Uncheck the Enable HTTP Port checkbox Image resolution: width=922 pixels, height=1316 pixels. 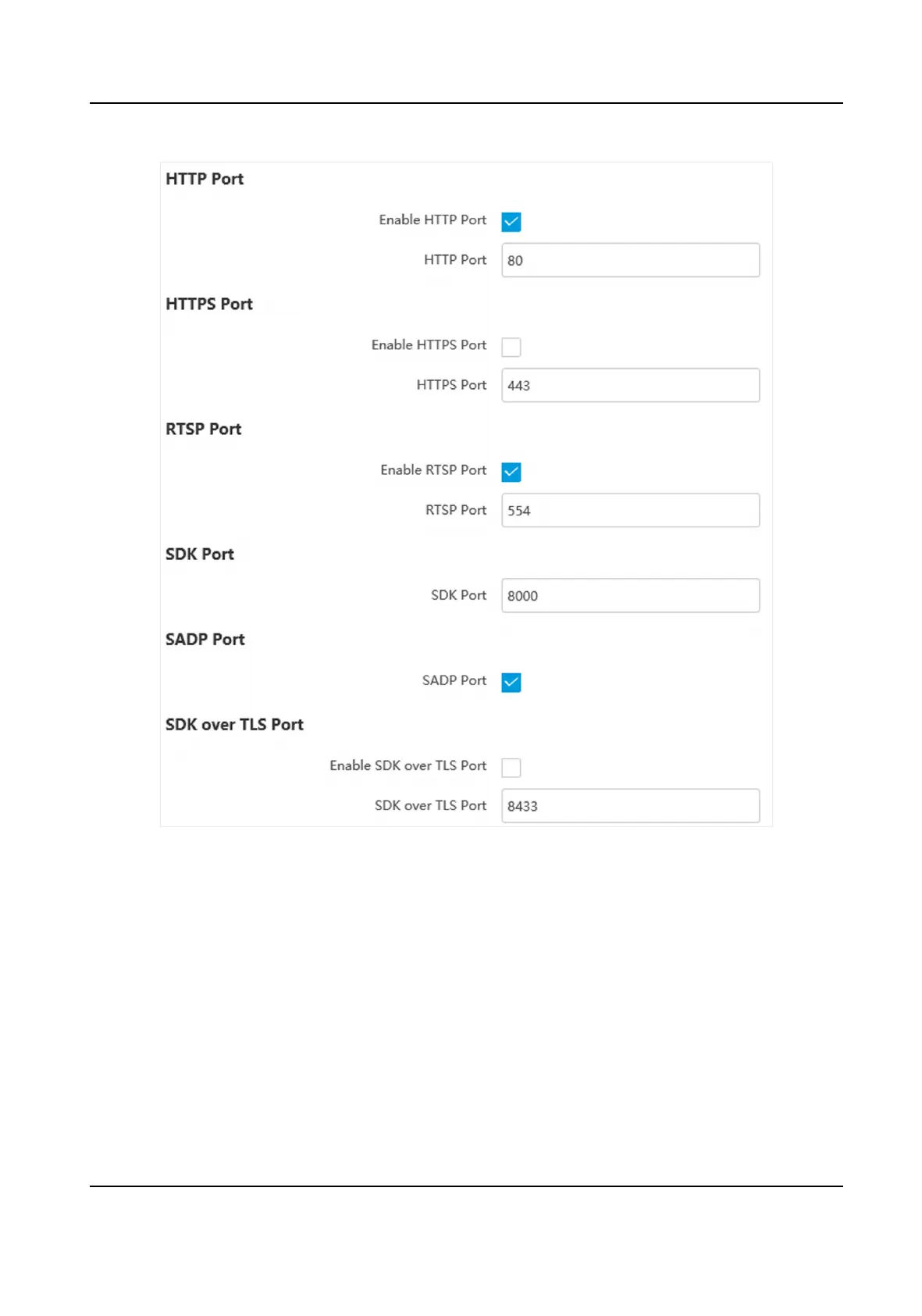click(511, 222)
